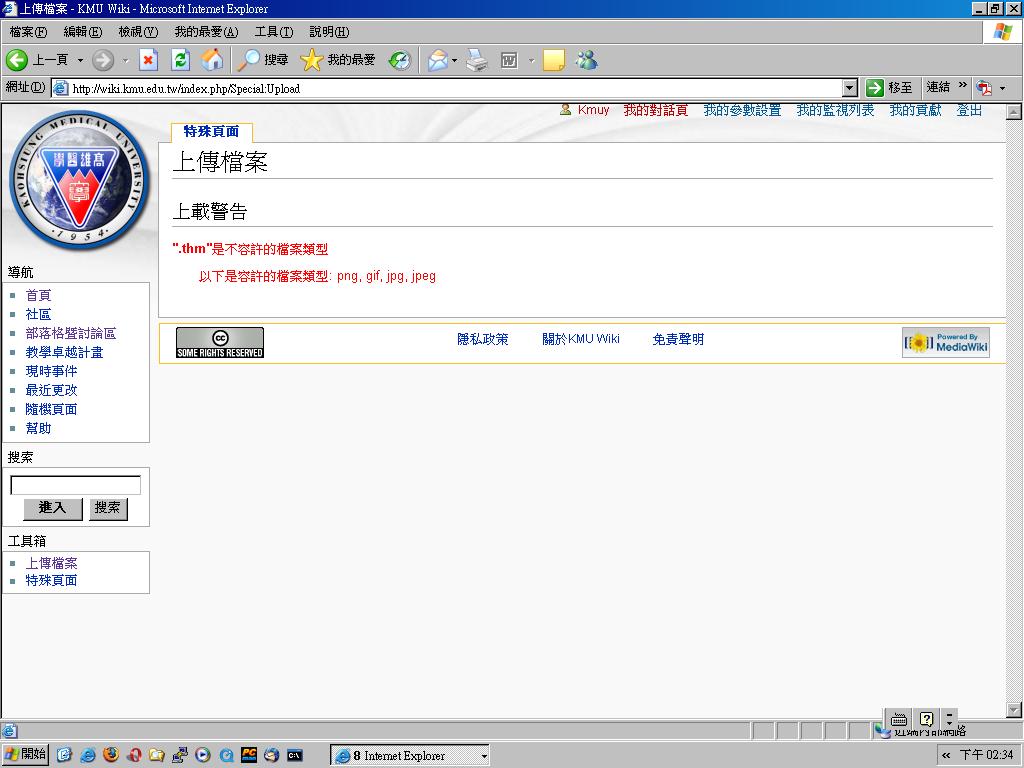Click the Kaohsiung Medical University logo
Viewport: 1024px width, 768px height.
point(79,180)
